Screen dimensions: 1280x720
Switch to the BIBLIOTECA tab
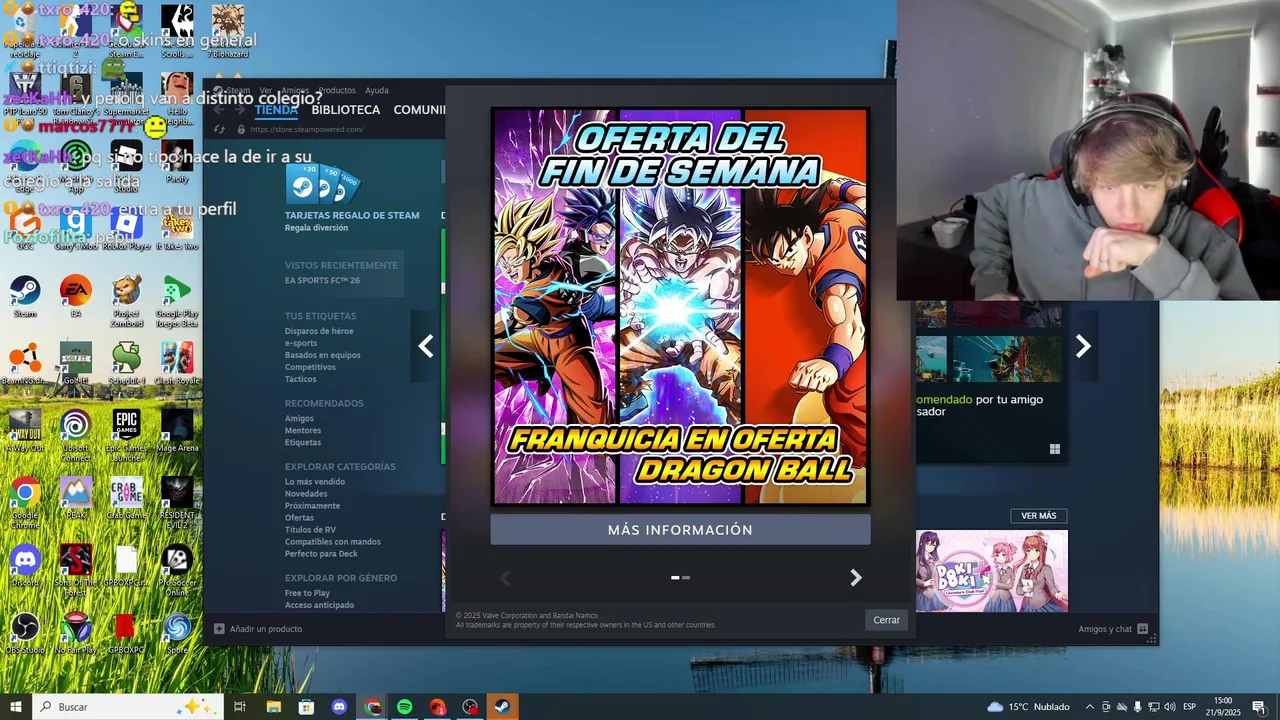pyautogui.click(x=346, y=110)
